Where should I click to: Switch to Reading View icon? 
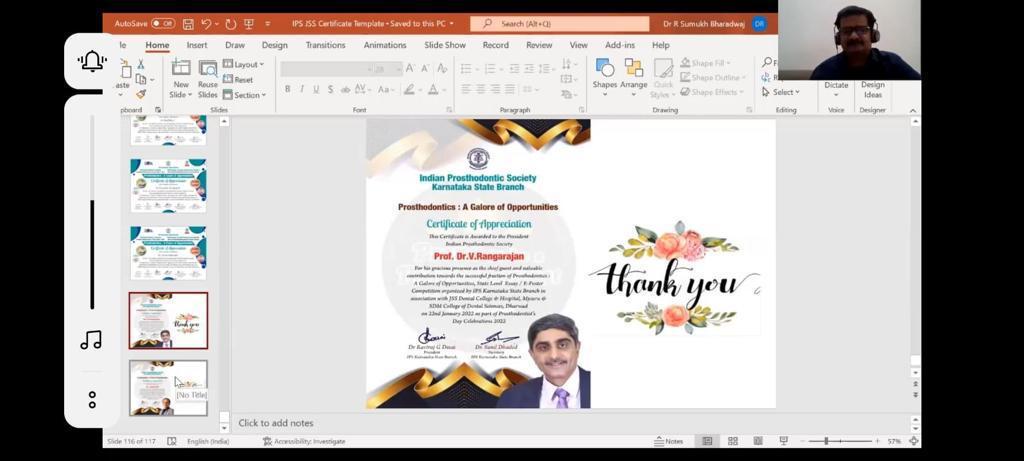click(758, 441)
